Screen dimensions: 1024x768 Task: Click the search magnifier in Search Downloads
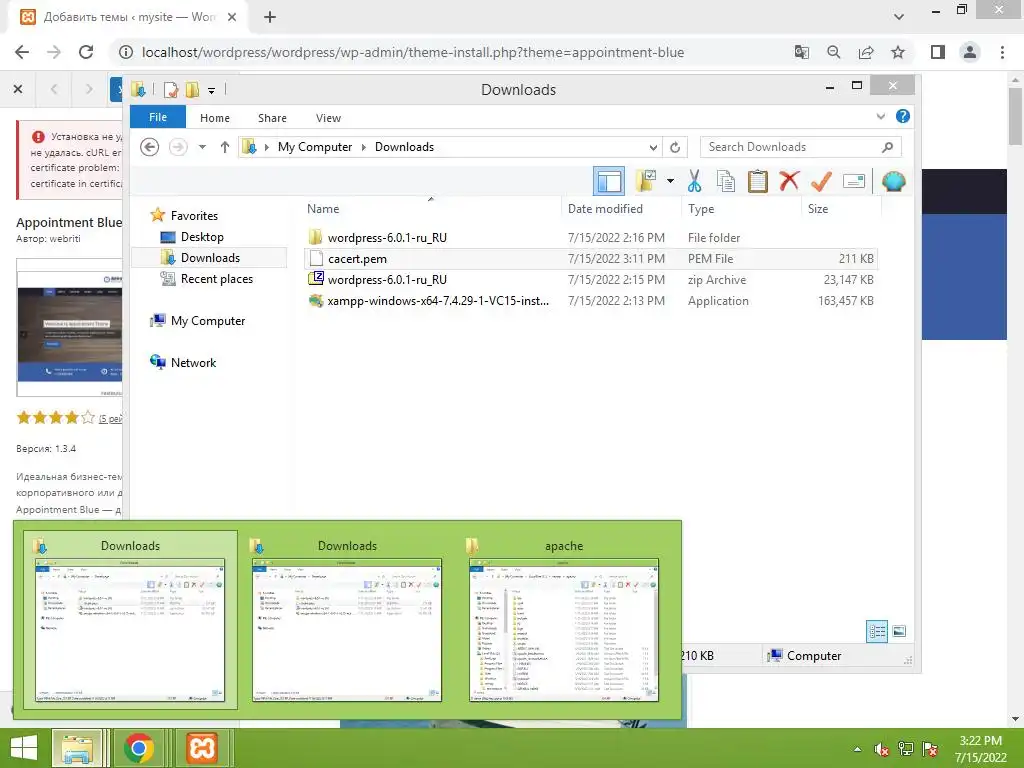(x=887, y=147)
